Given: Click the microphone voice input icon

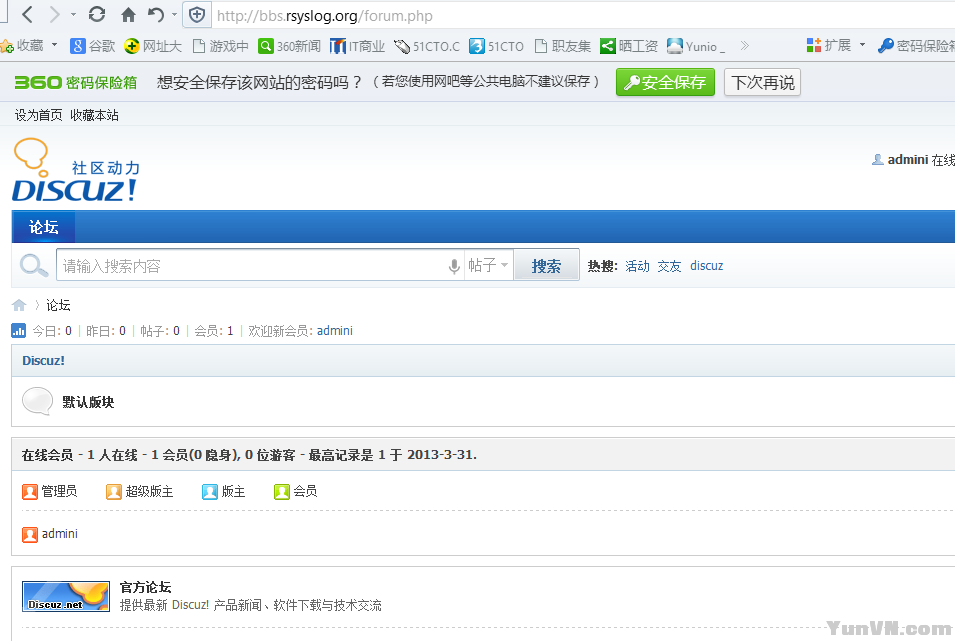Looking at the screenshot, I should (x=454, y=266).
